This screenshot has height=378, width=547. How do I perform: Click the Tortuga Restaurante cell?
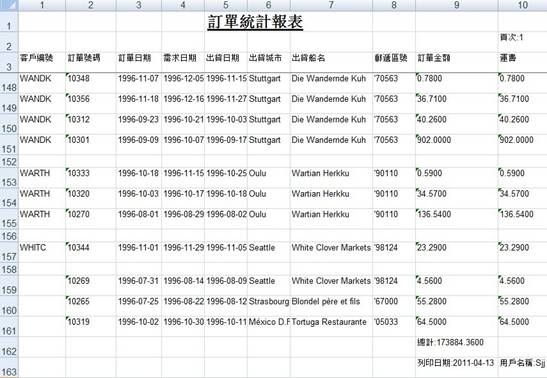[331, 326]
